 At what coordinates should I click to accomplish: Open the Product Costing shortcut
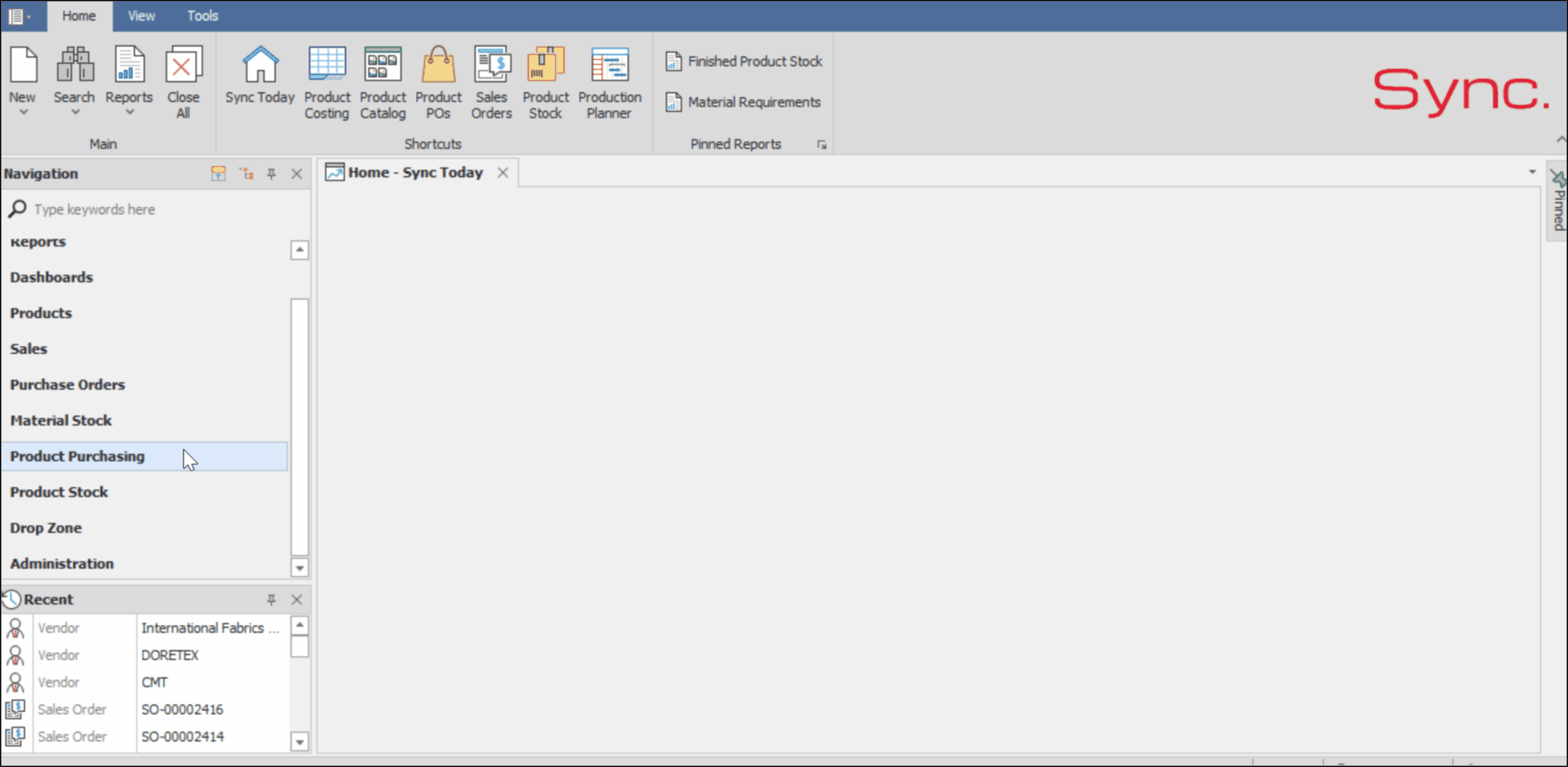tap(327, 65)
